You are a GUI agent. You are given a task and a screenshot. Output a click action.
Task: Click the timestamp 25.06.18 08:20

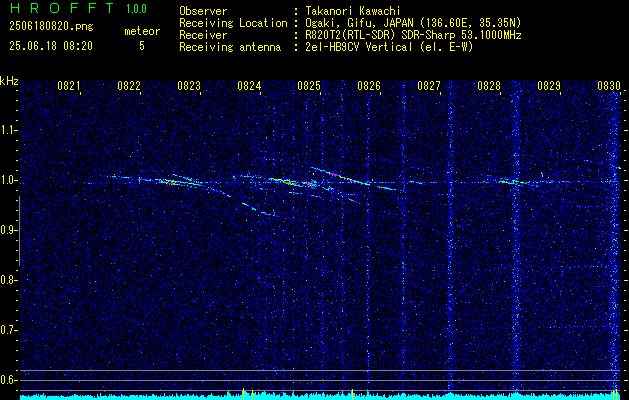click(x=51, y=46)
